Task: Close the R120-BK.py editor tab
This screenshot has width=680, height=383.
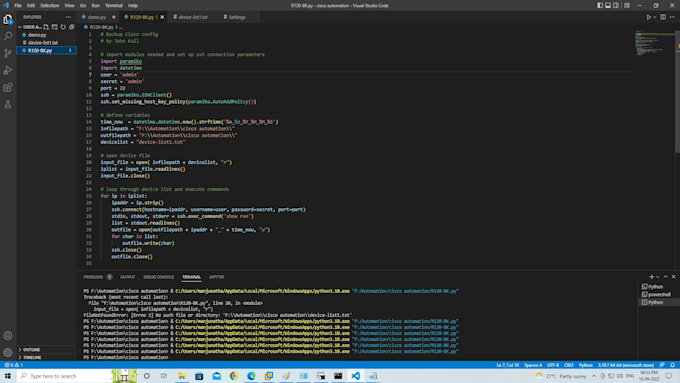Action: (162, 17)
